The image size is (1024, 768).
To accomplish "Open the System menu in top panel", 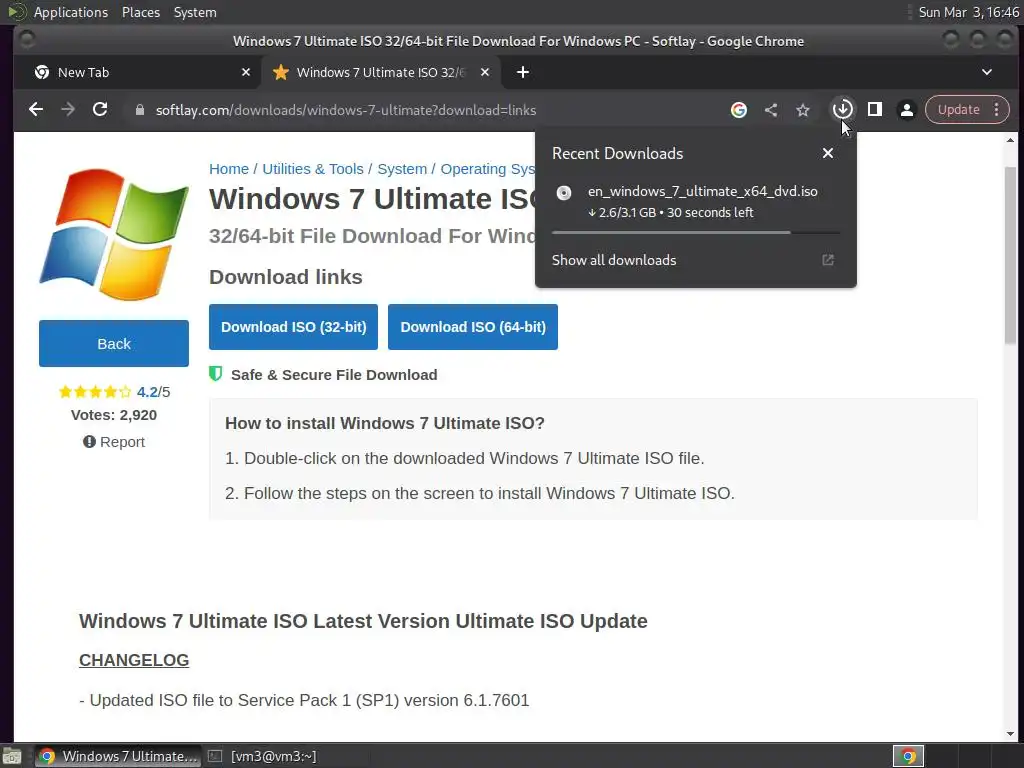I will click(x=195, y=12).
